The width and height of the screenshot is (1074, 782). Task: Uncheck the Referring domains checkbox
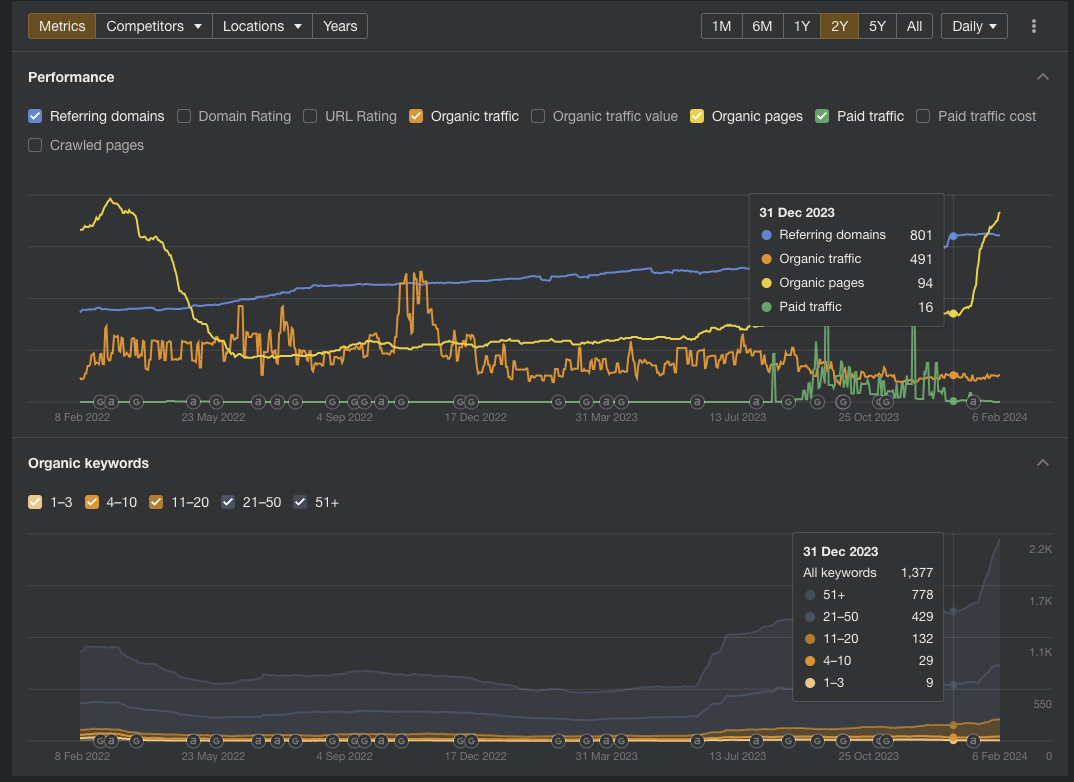click(35, 116)
